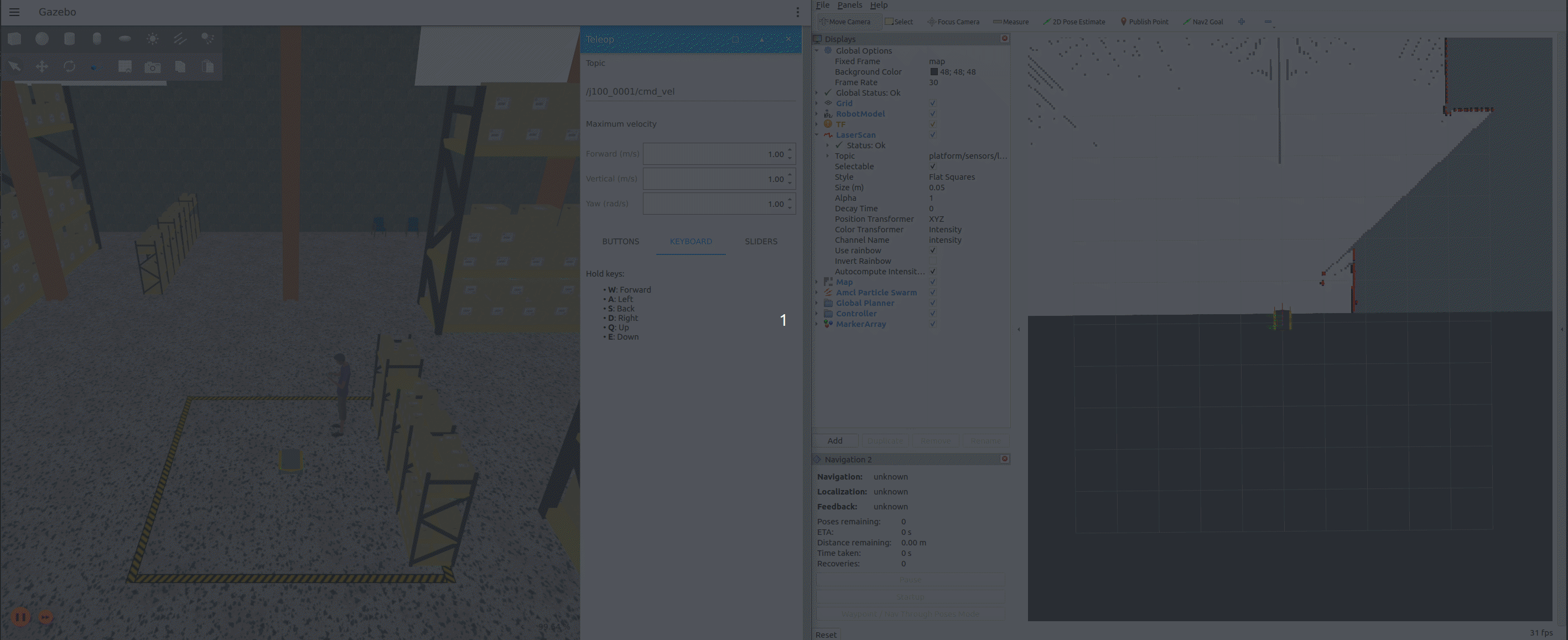Select the translate mode tool
Image resolution: width=1568 pixels, height=640 pixels.
pos(42,66)
